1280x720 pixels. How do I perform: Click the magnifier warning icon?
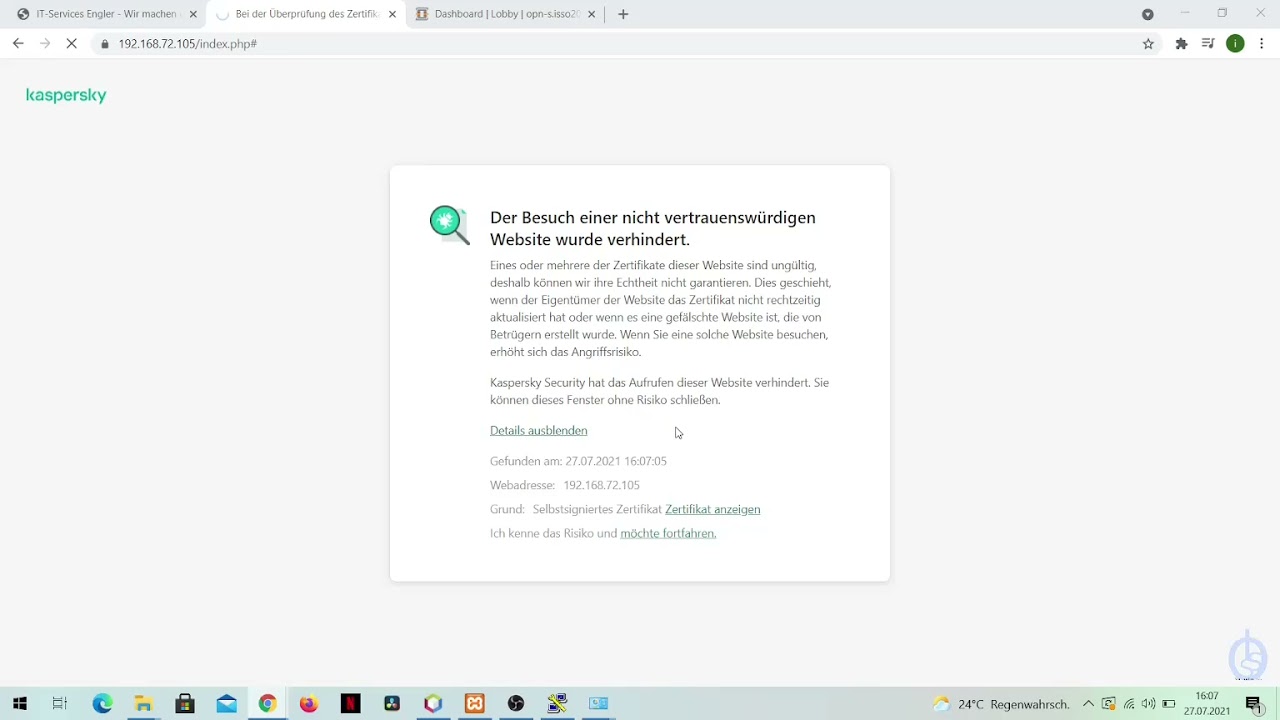click(450, 225)
